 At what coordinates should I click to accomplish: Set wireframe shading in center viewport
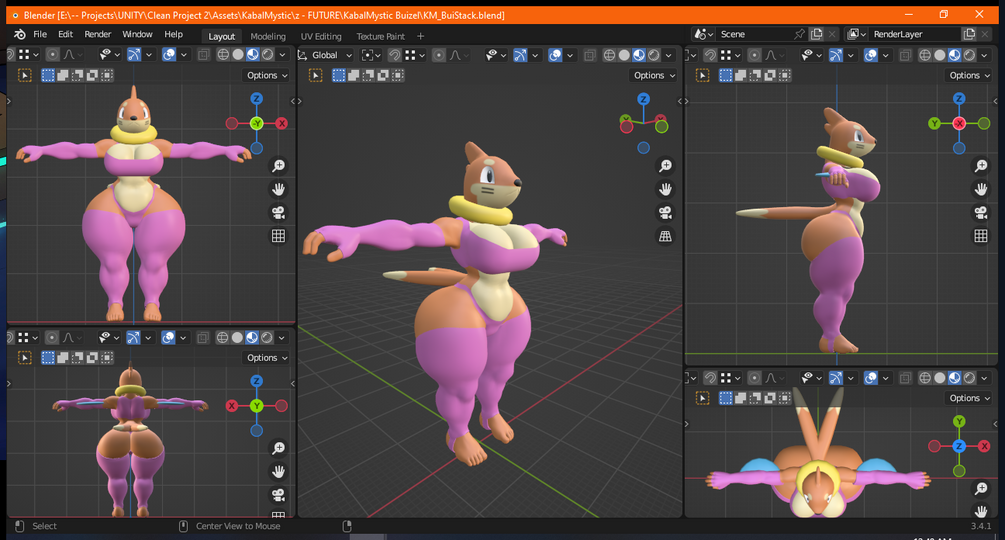click(610, 56)
